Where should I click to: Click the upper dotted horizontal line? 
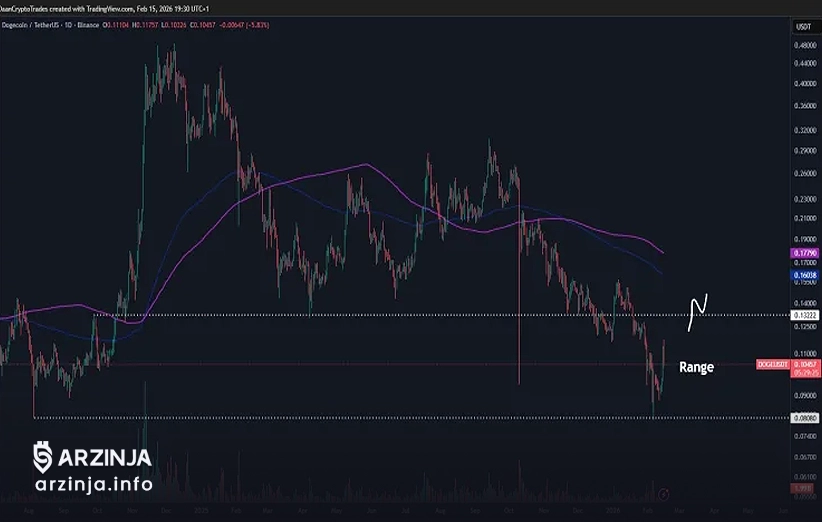[x=400, y=315]
